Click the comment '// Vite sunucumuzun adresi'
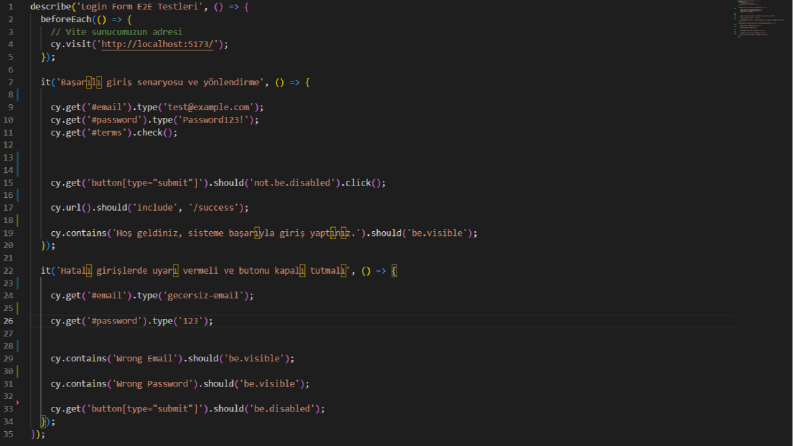Screen dimensions: 793x446 coord(116,32)
